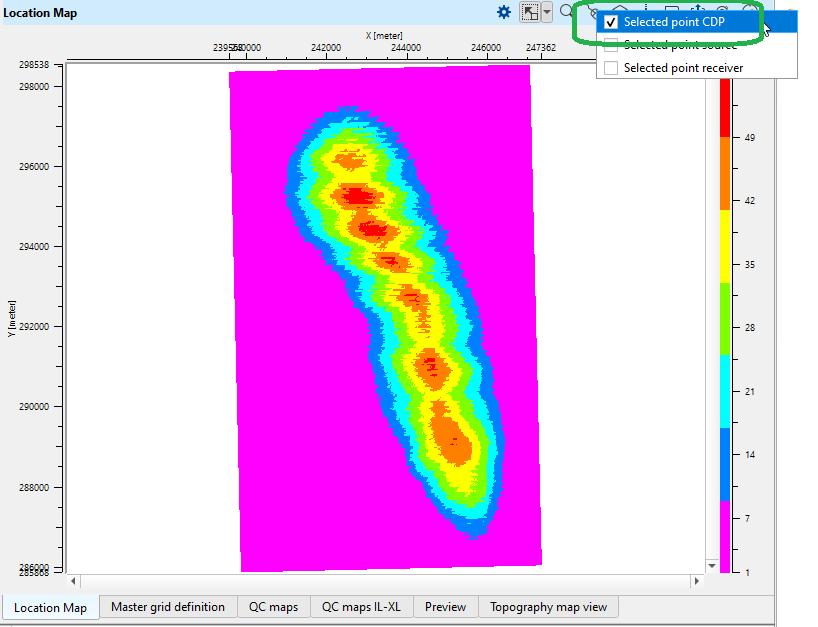Screen dimensions: 818x627
Task: Open Topography map view tab
Action: tap(548, 607)
